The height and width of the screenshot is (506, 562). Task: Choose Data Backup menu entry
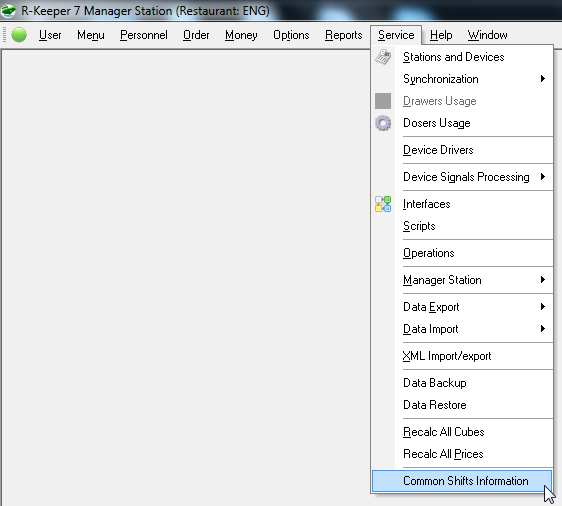[462, 383]
